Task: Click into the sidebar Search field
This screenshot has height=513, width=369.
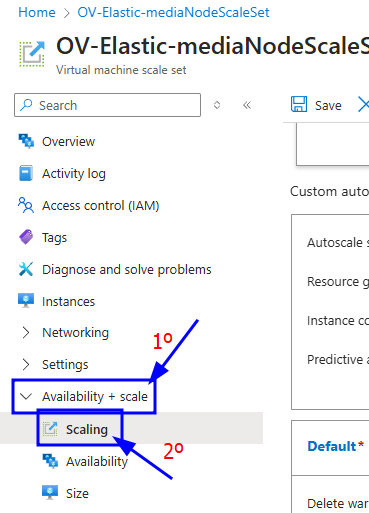Action: tap(107, 105)
